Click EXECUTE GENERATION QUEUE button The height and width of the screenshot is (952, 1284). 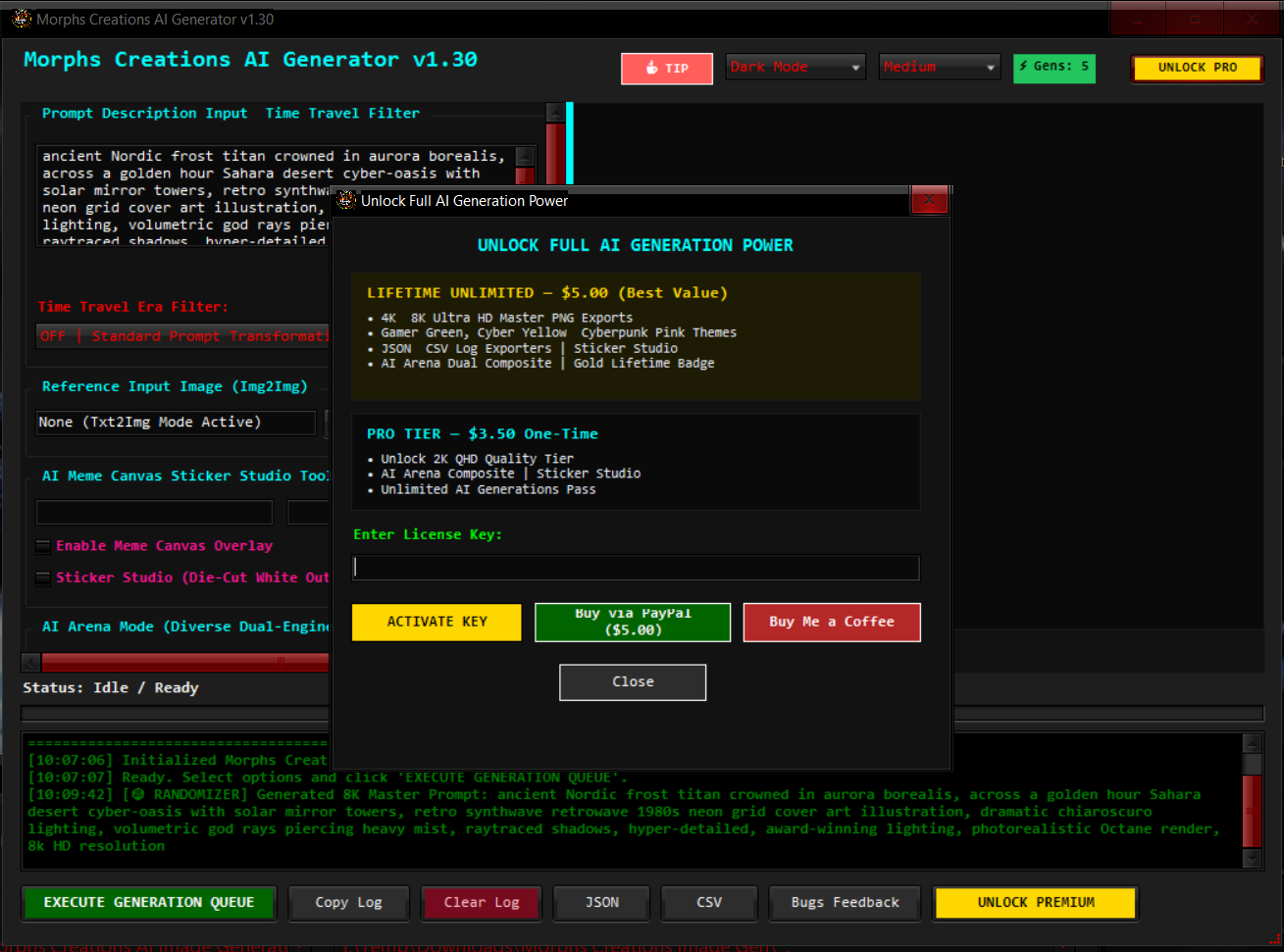149,903
